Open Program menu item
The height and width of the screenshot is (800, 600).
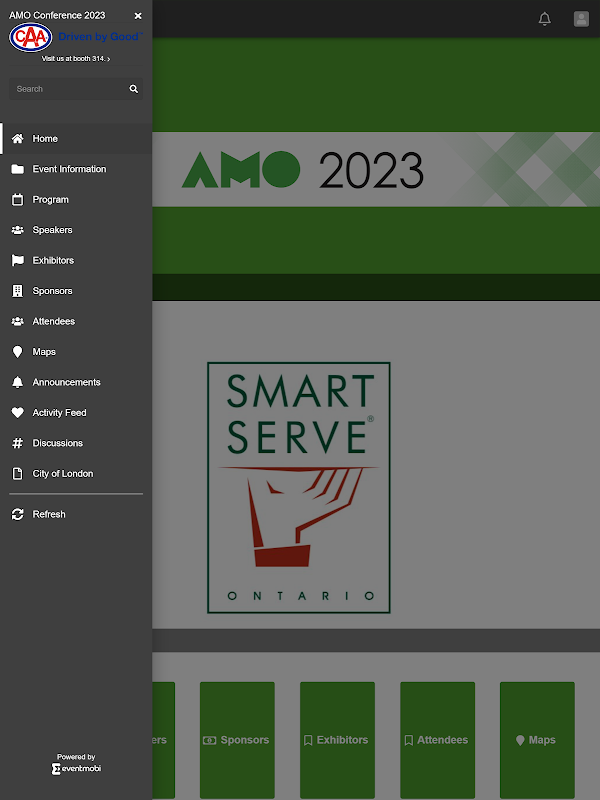76,199
